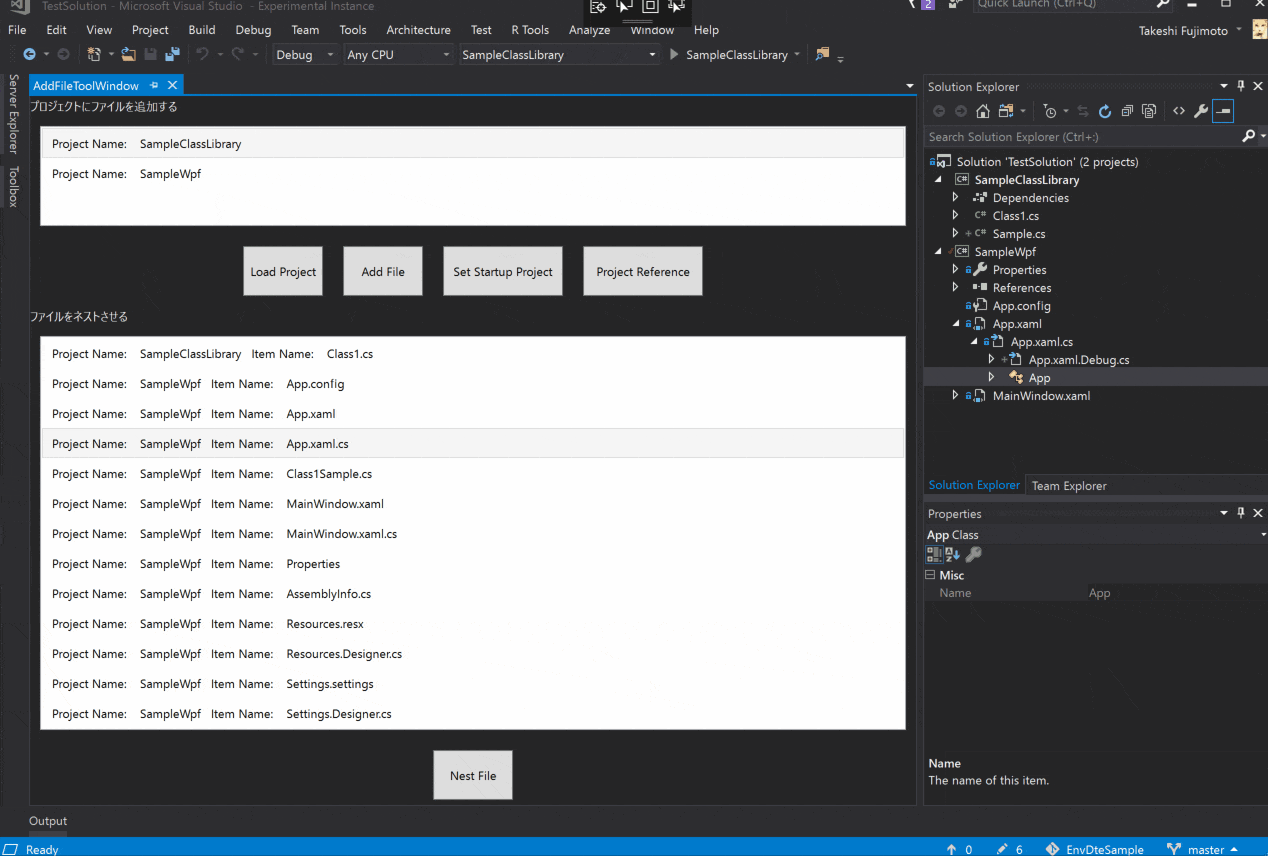This screenshot has width=1268, height=856.
Task: Select the Class1Sample.cs item row
Action: 472,474
